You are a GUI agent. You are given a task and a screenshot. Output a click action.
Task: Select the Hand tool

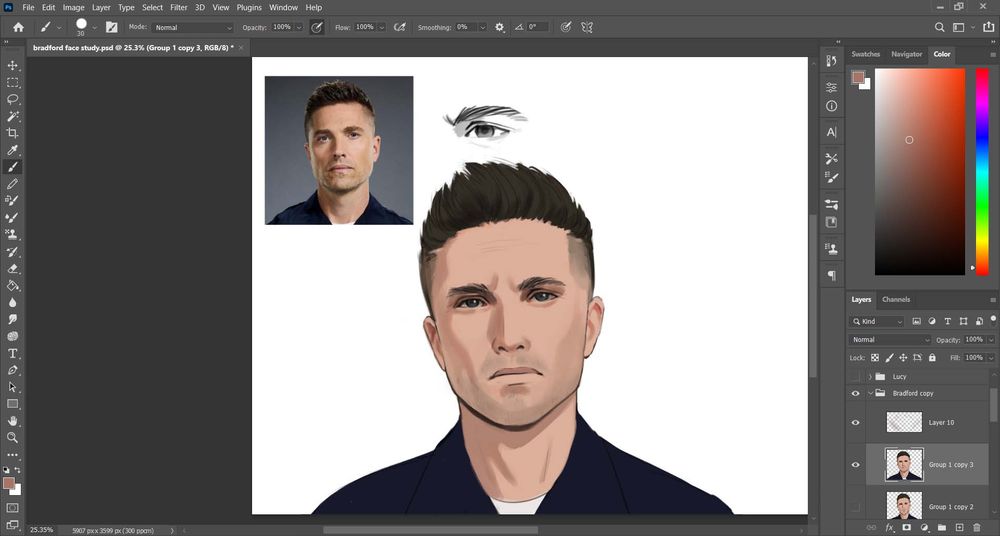coord(13,421)
